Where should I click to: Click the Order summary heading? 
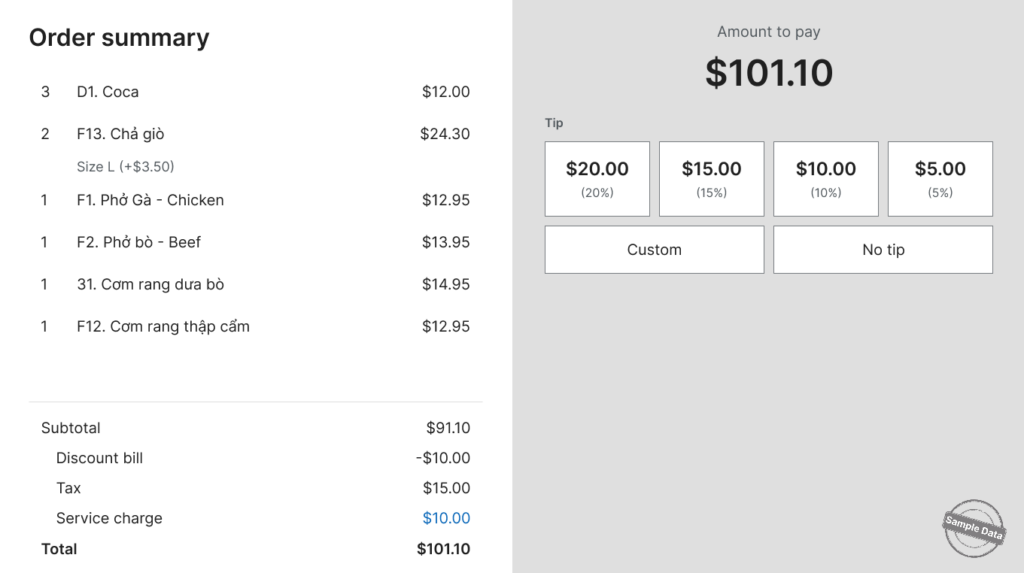119,38
